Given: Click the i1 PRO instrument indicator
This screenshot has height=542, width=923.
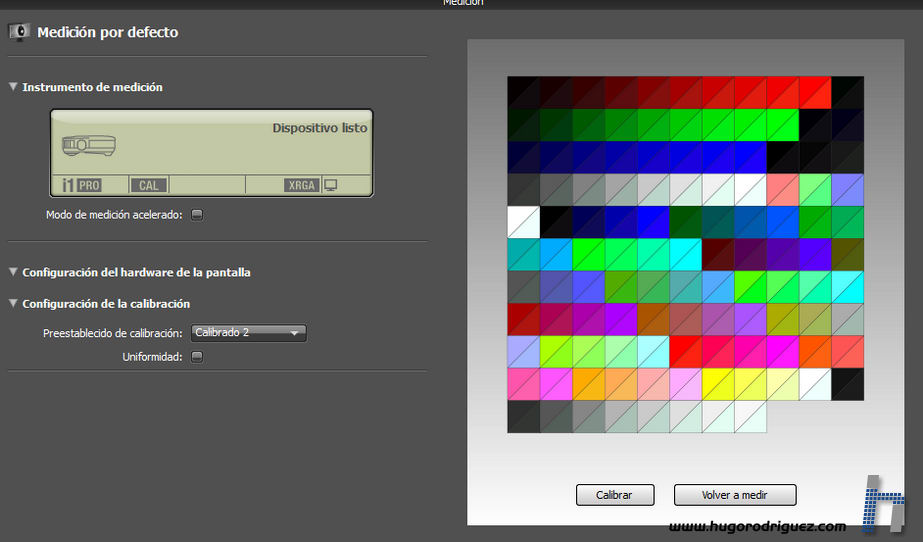Looking at the screenshot, I should pos(82,185).
